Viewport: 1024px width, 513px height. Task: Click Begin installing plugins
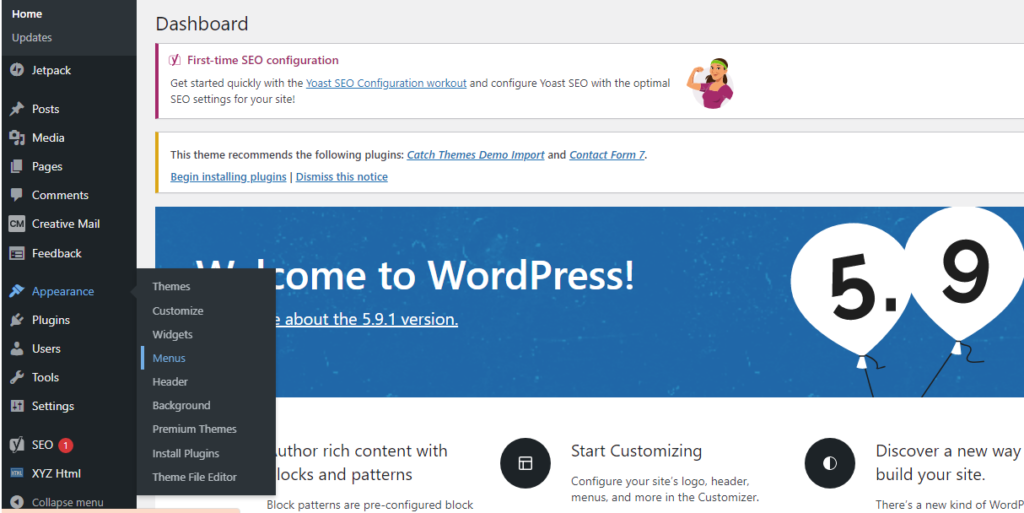[x=228, y=177]
